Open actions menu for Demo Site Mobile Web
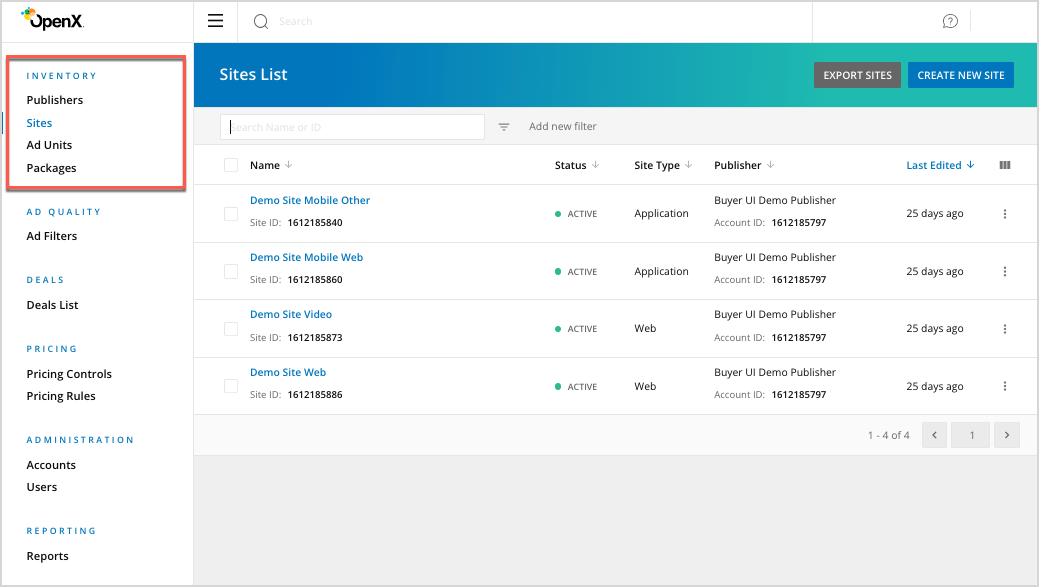This screenshot has height=587, width=1039. coord(1005,272)
